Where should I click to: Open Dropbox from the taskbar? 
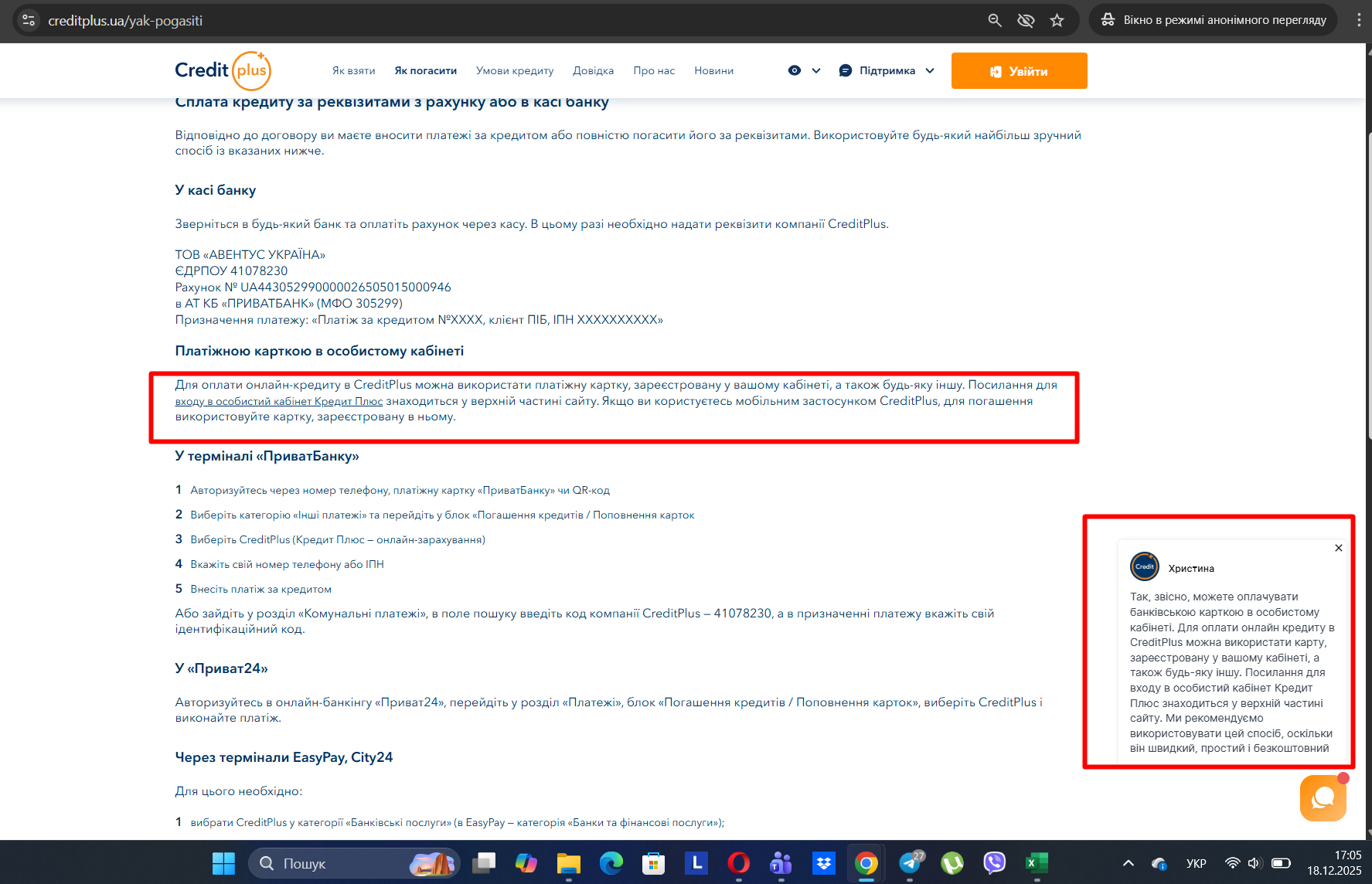click(824, 863)
